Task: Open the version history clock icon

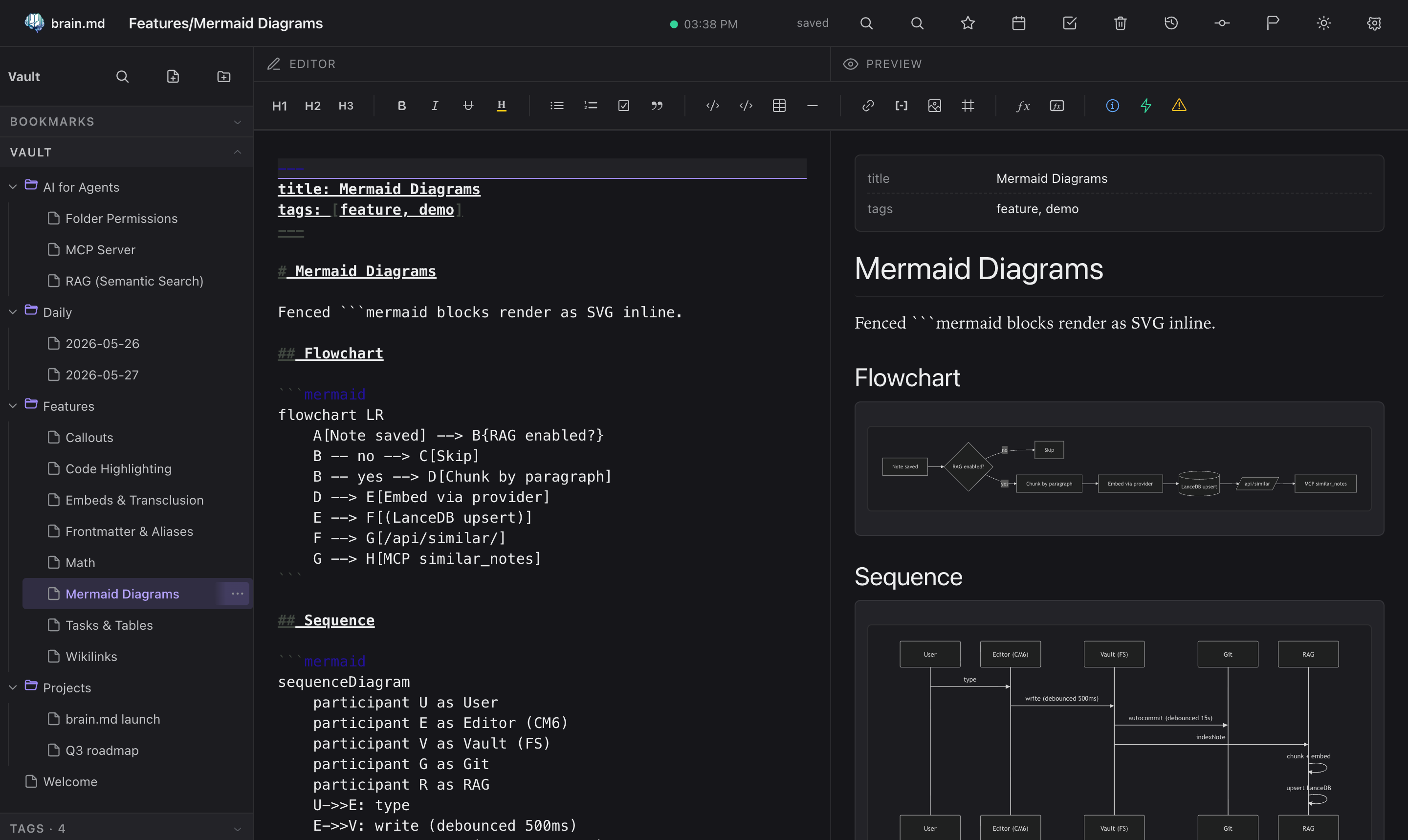Action: (x=1171, y=23)
